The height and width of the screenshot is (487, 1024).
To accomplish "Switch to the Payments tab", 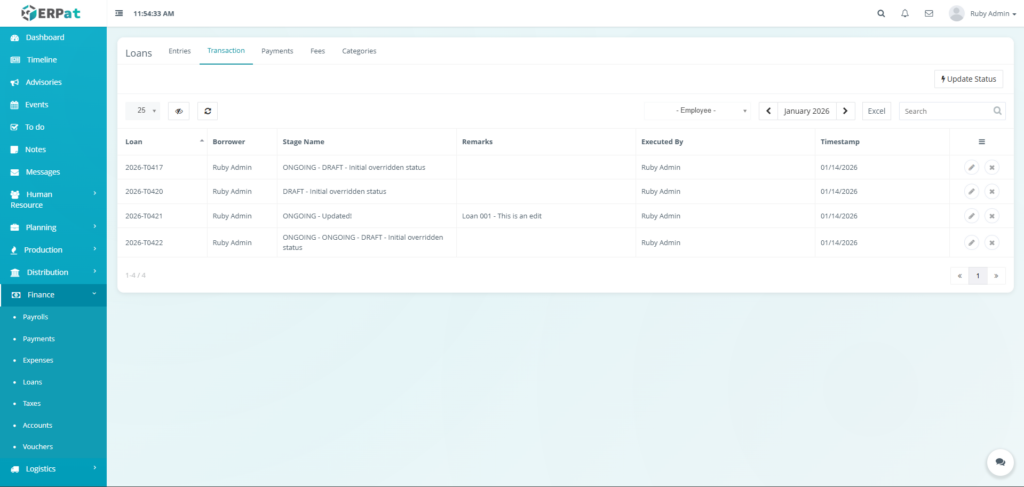I will [x=277, y=50].
